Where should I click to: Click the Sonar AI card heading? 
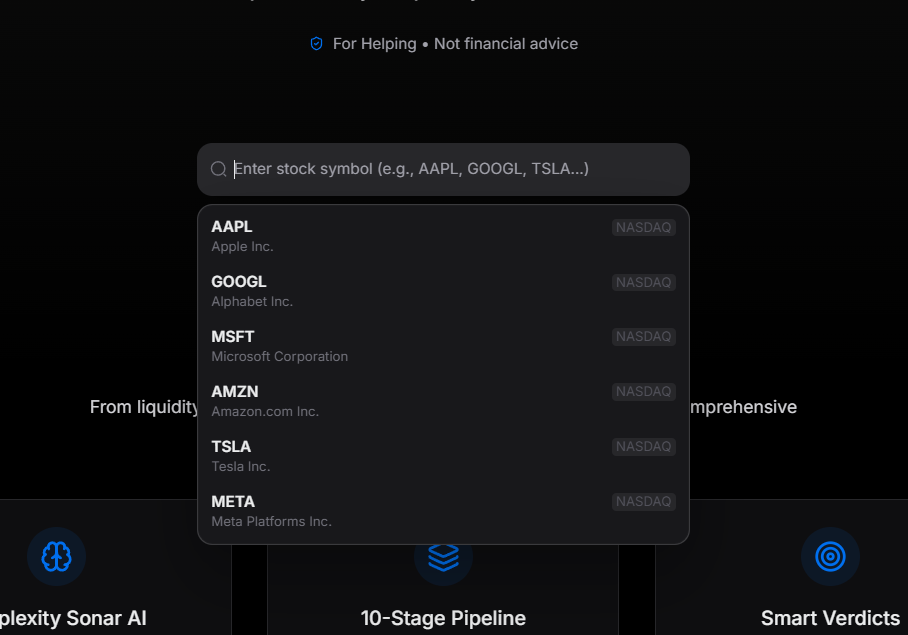tap(73, 618)
